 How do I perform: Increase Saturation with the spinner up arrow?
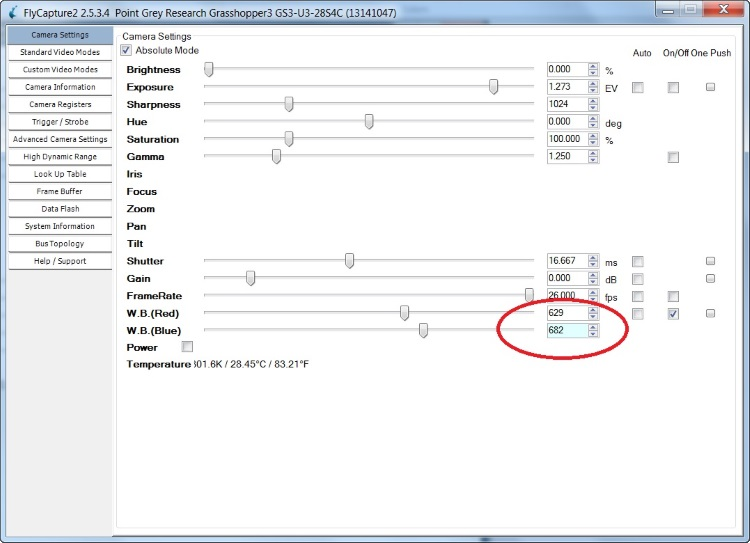pos(593,136)
